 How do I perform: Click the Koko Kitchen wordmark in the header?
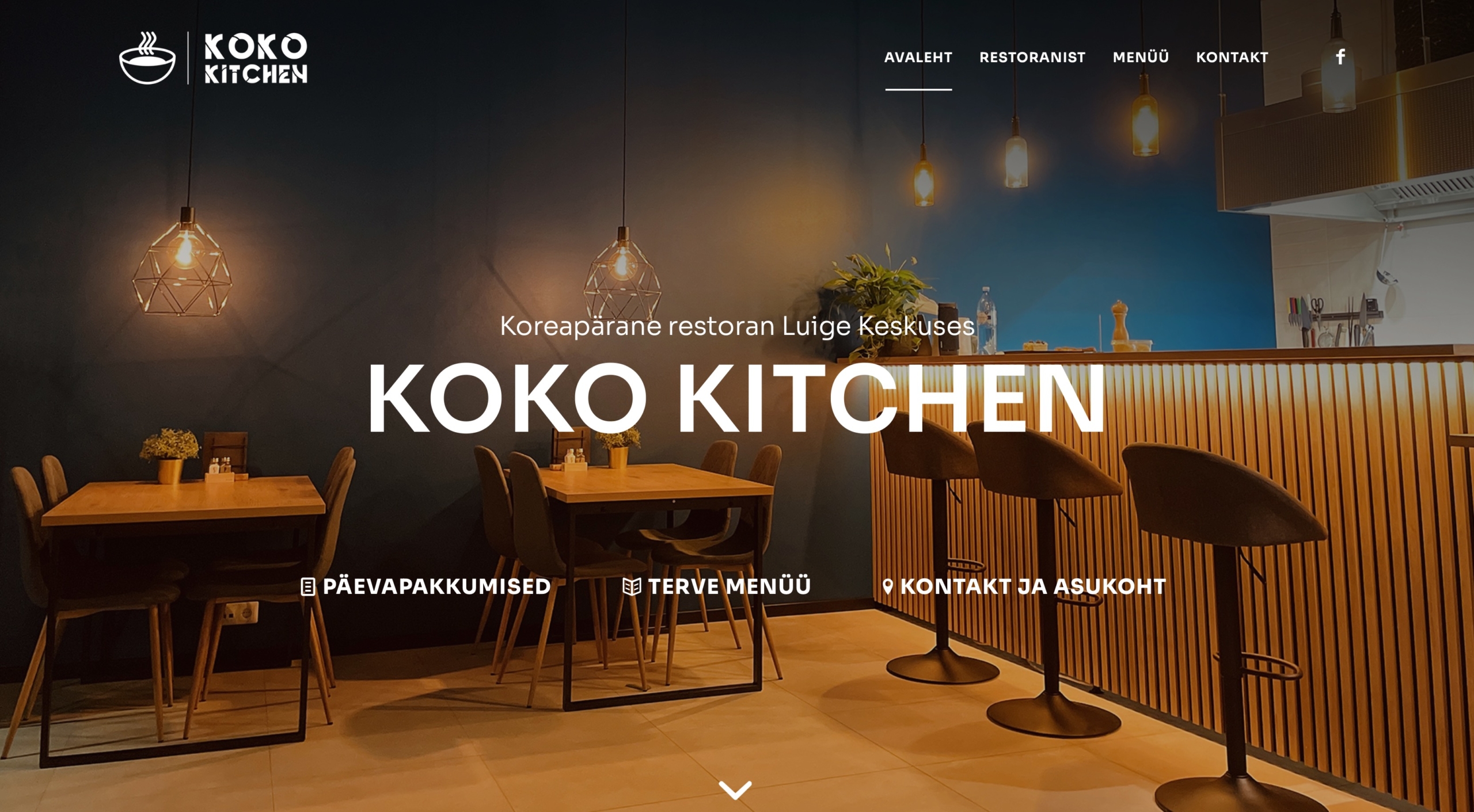click(256, 58)
